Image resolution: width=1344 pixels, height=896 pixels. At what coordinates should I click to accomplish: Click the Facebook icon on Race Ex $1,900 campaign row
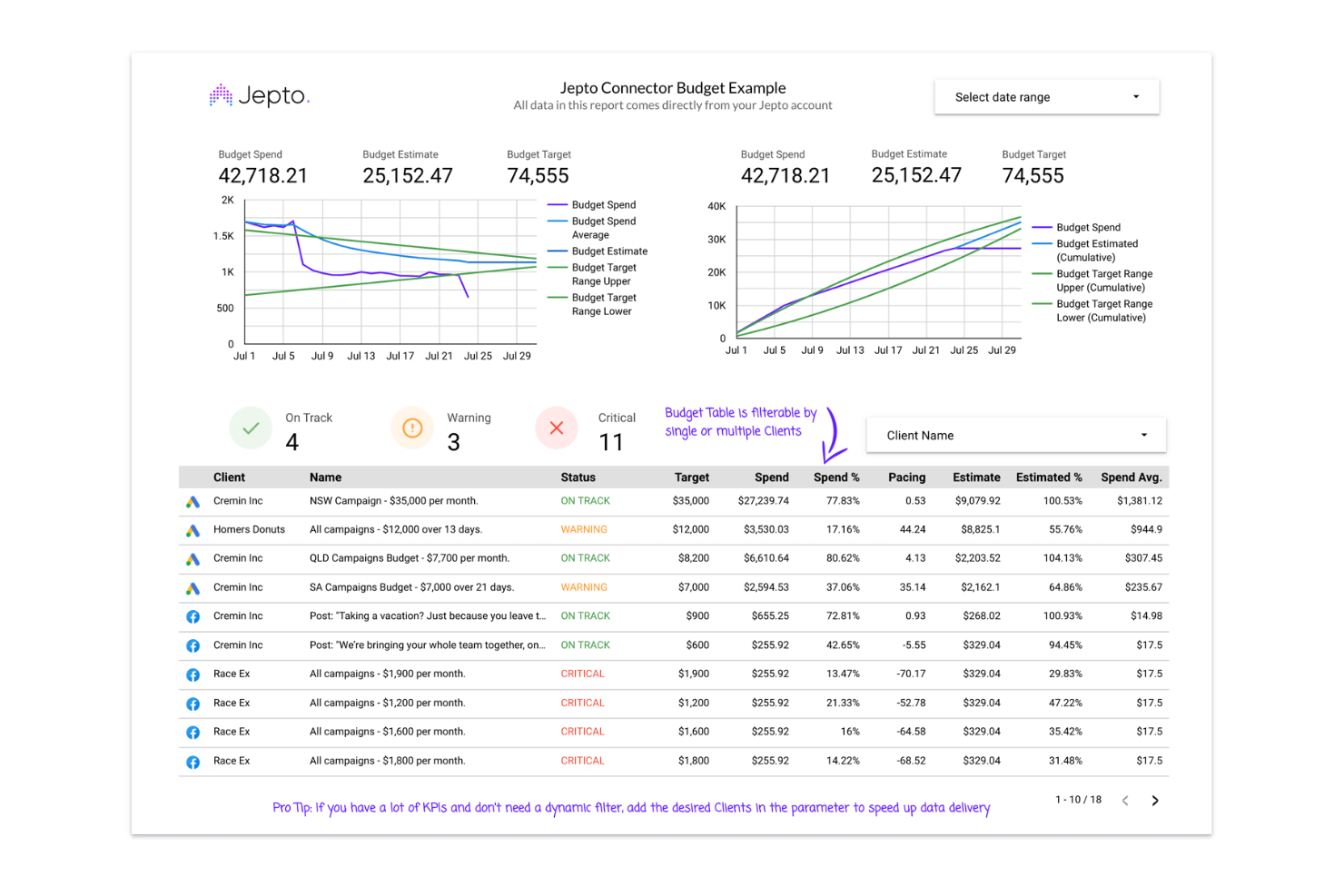(193, 674)
